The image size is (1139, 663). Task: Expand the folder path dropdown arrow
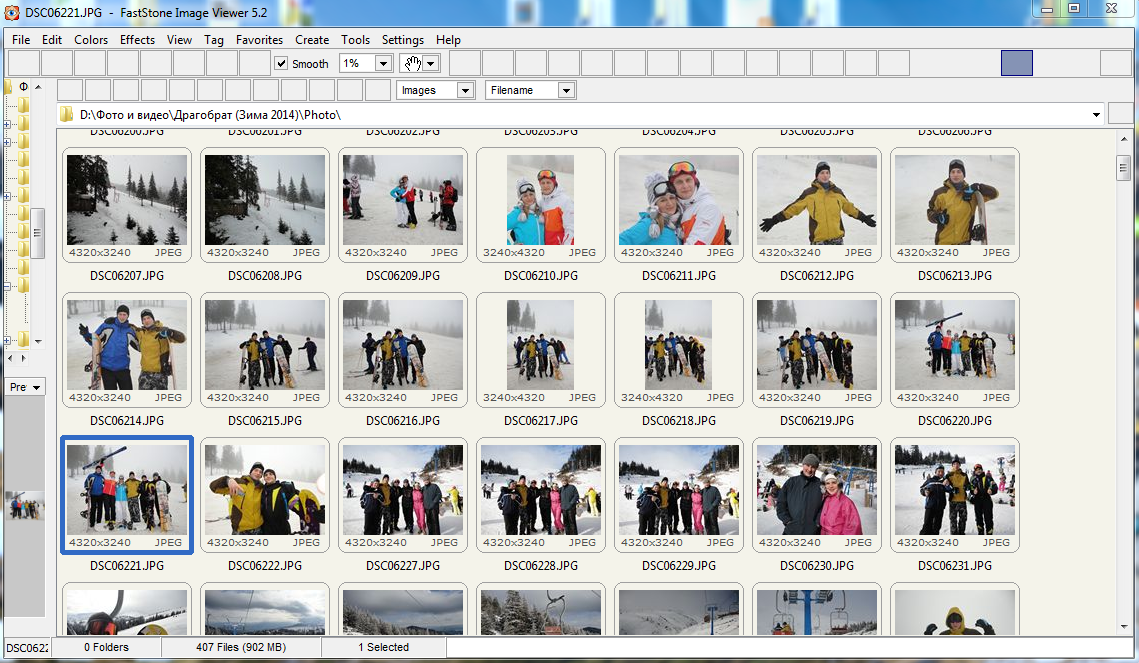[x=1094, y=114]
